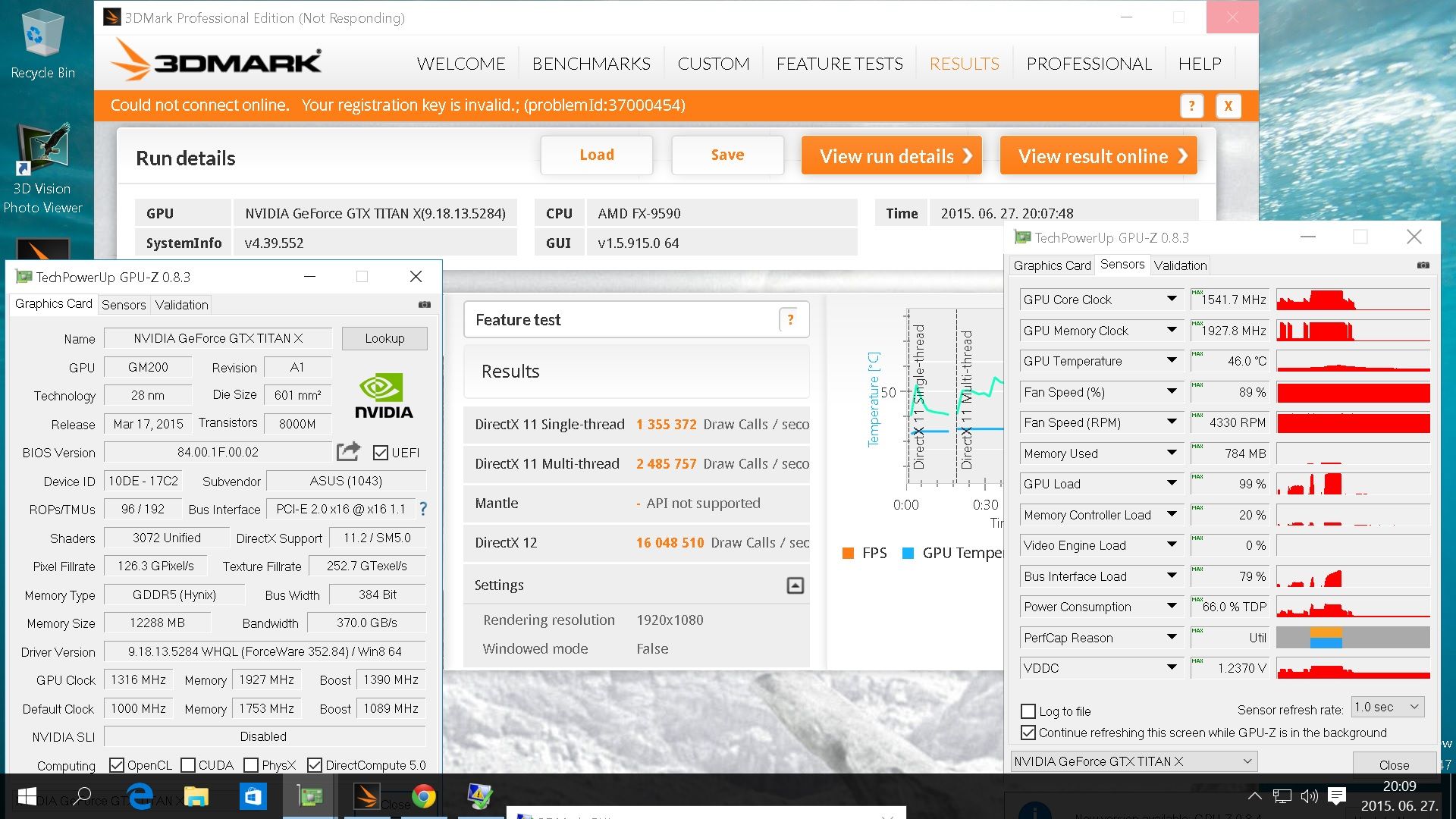Click the 3DMark logo in header
Screen dimensions: 1456x819
pyautogui.click(x=217, y=61)
